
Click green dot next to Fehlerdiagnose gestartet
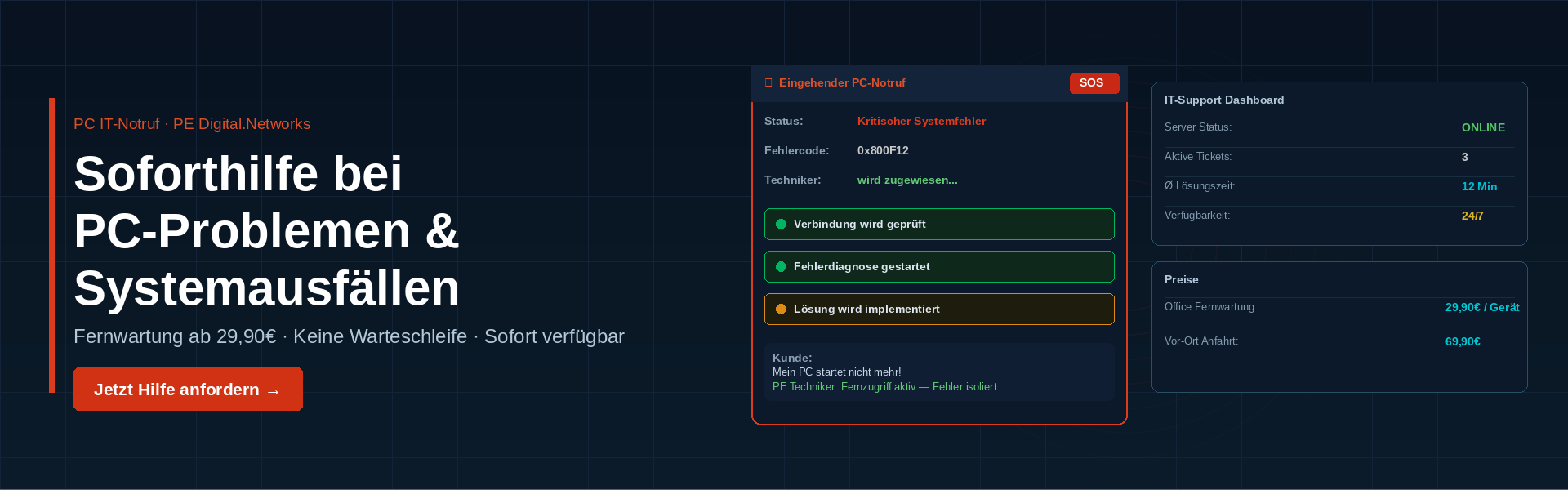point(781,267)
